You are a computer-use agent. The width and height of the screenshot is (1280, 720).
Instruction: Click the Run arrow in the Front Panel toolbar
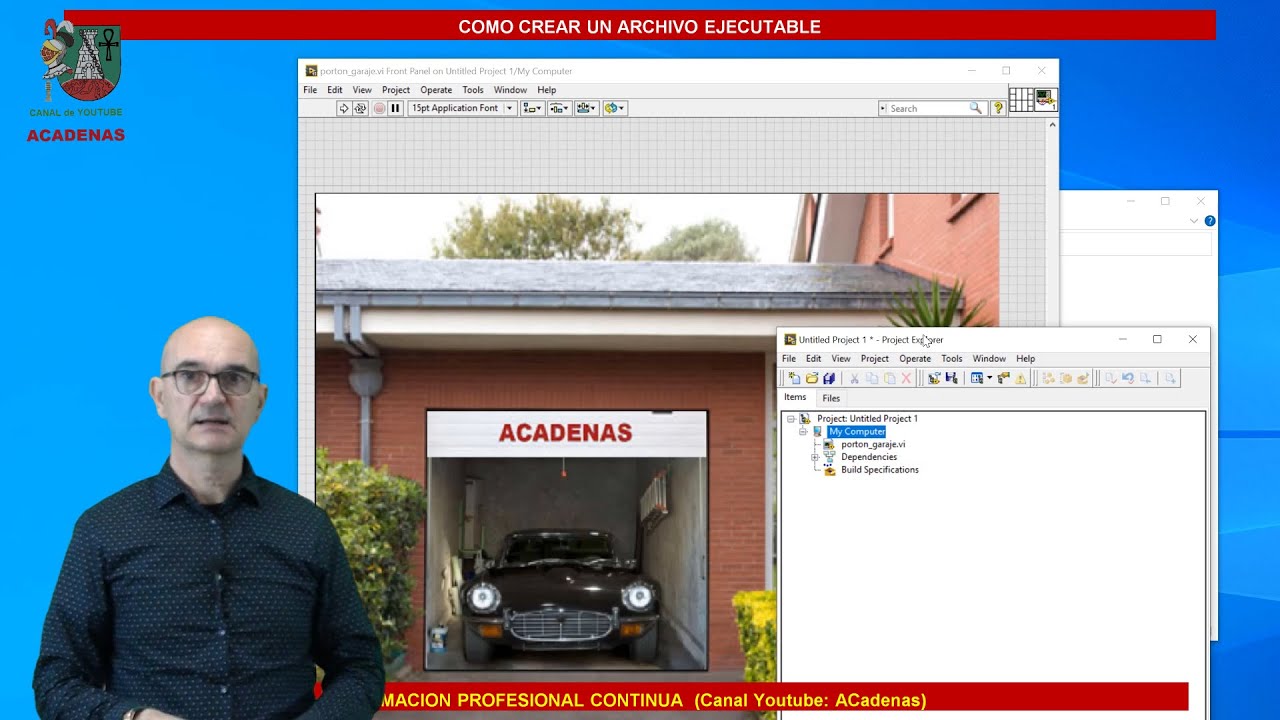pos(343,108)
